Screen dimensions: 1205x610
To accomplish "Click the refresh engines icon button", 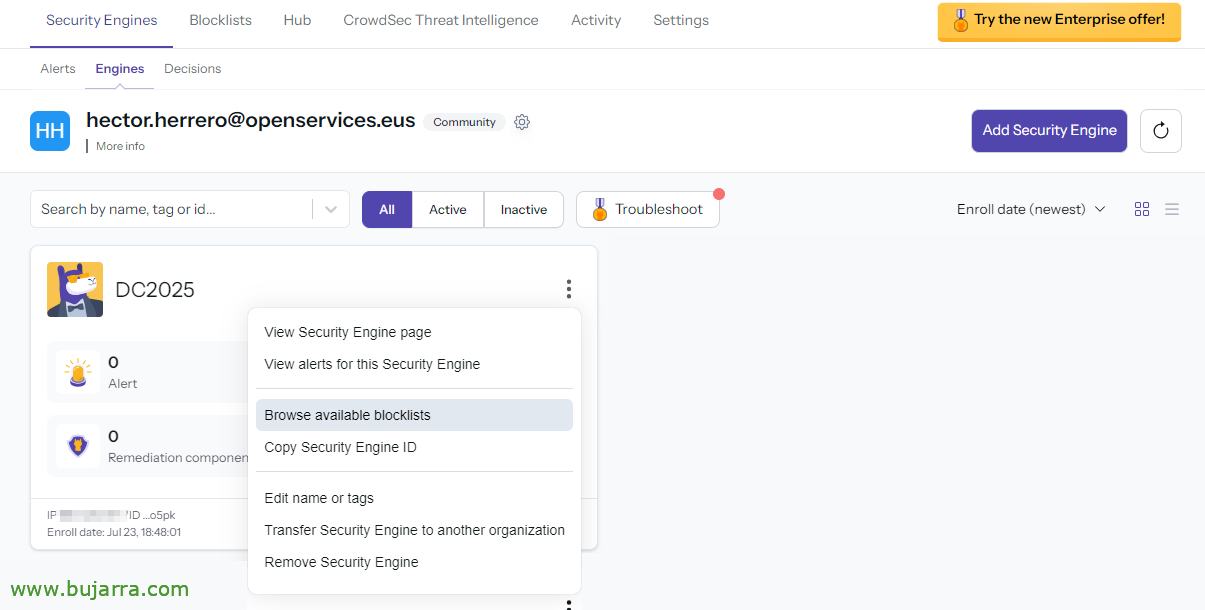I will [x=1161, y=131].
